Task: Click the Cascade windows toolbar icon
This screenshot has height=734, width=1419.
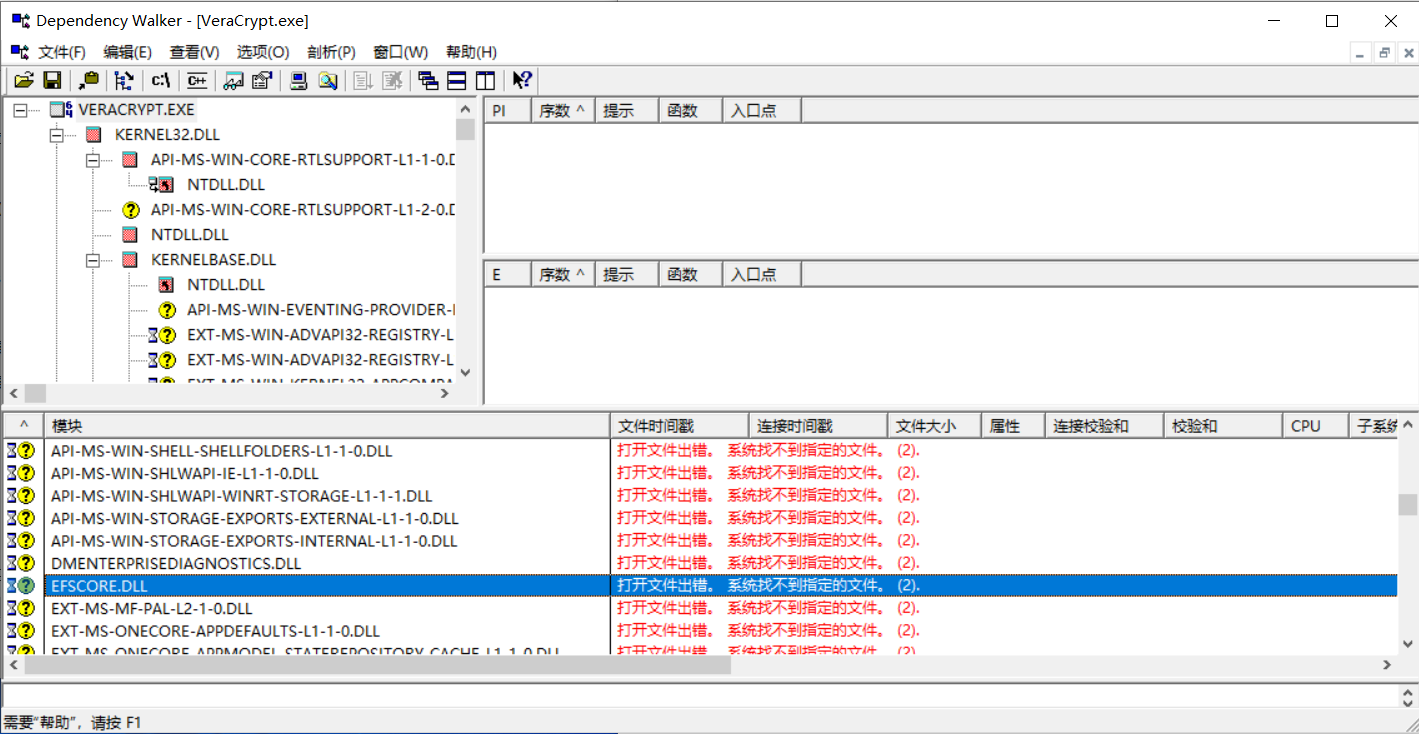Action: (x=429, y=81)
